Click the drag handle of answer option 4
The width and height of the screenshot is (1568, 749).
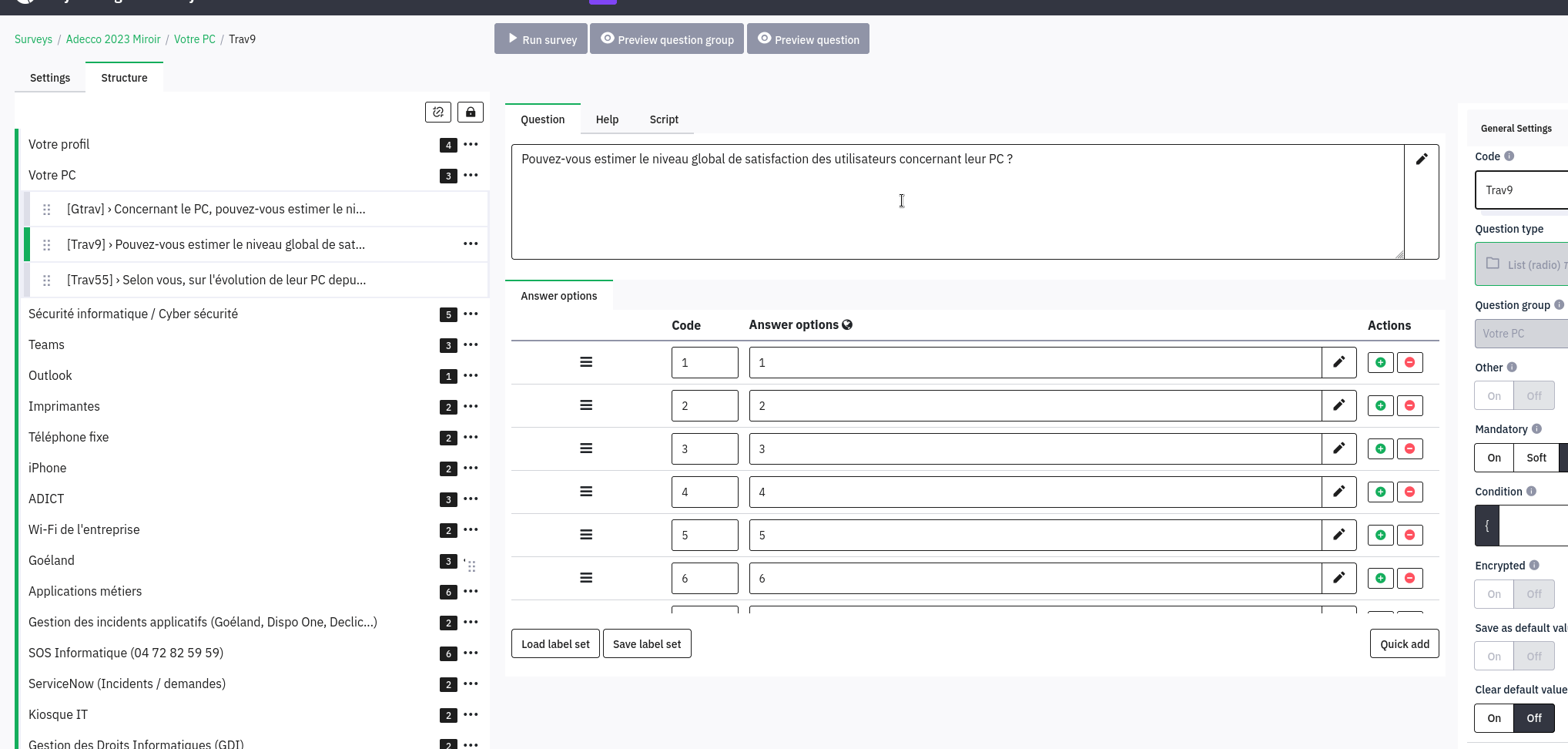pyautogui.click(x=586, y=492)
